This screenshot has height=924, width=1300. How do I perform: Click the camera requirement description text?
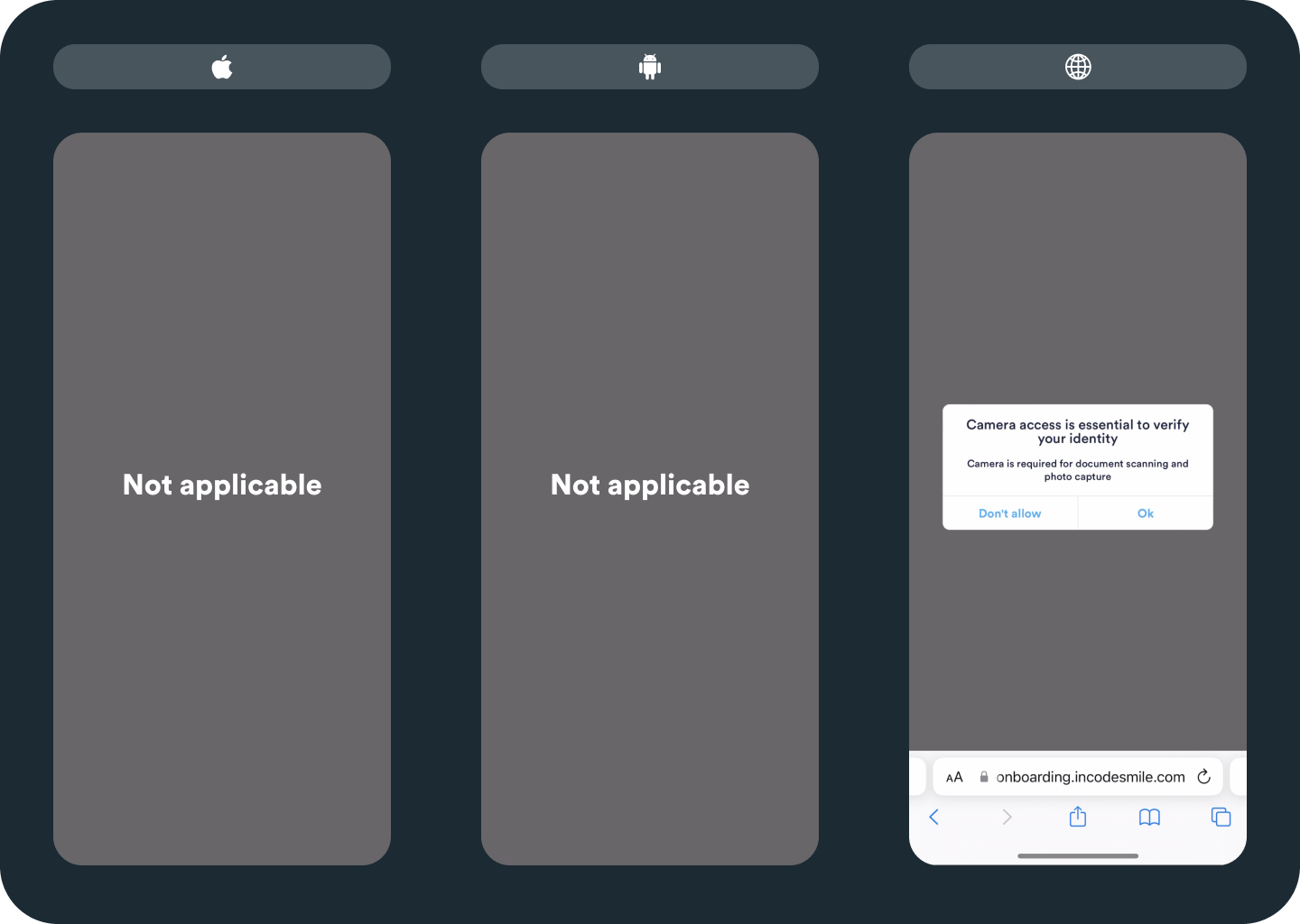tap(1078, 470)
